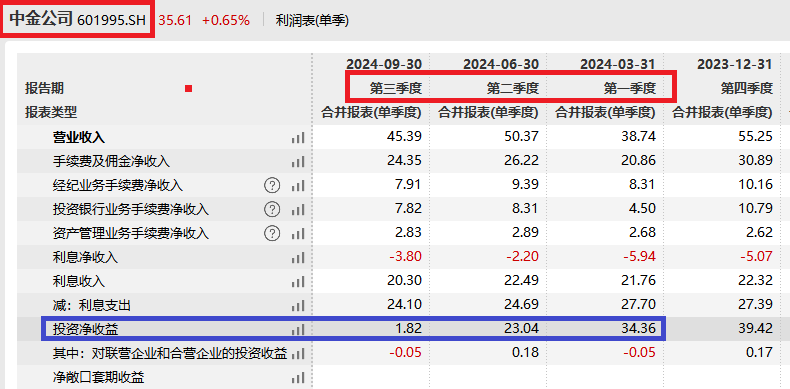Viewport: 790px width, 389px height.
Task: Click 营业收入 value 45.39
Action: 404,137
